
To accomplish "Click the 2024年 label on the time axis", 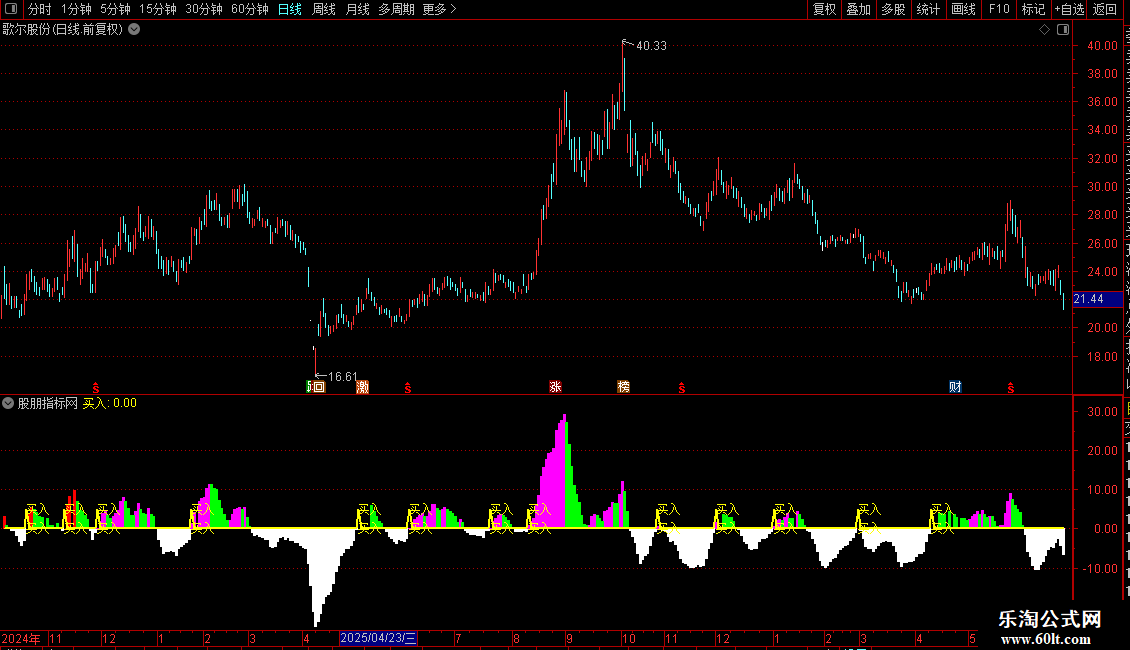I will (21, 639).
